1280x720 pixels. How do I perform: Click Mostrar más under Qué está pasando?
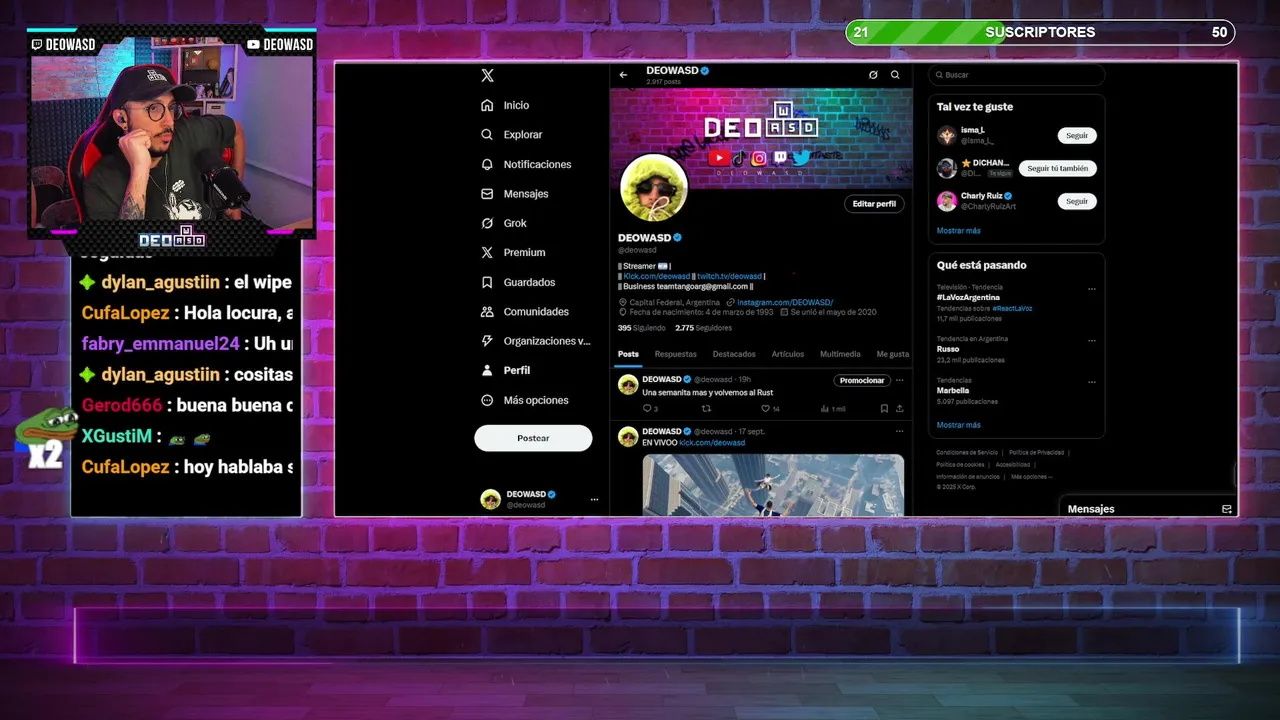(958, 425)
